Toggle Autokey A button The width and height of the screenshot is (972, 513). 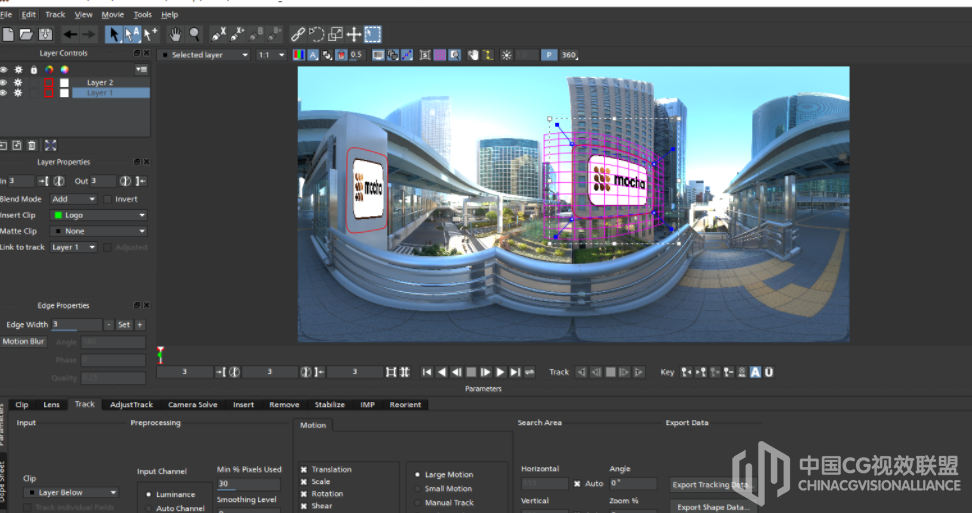(x=755, y=372)
